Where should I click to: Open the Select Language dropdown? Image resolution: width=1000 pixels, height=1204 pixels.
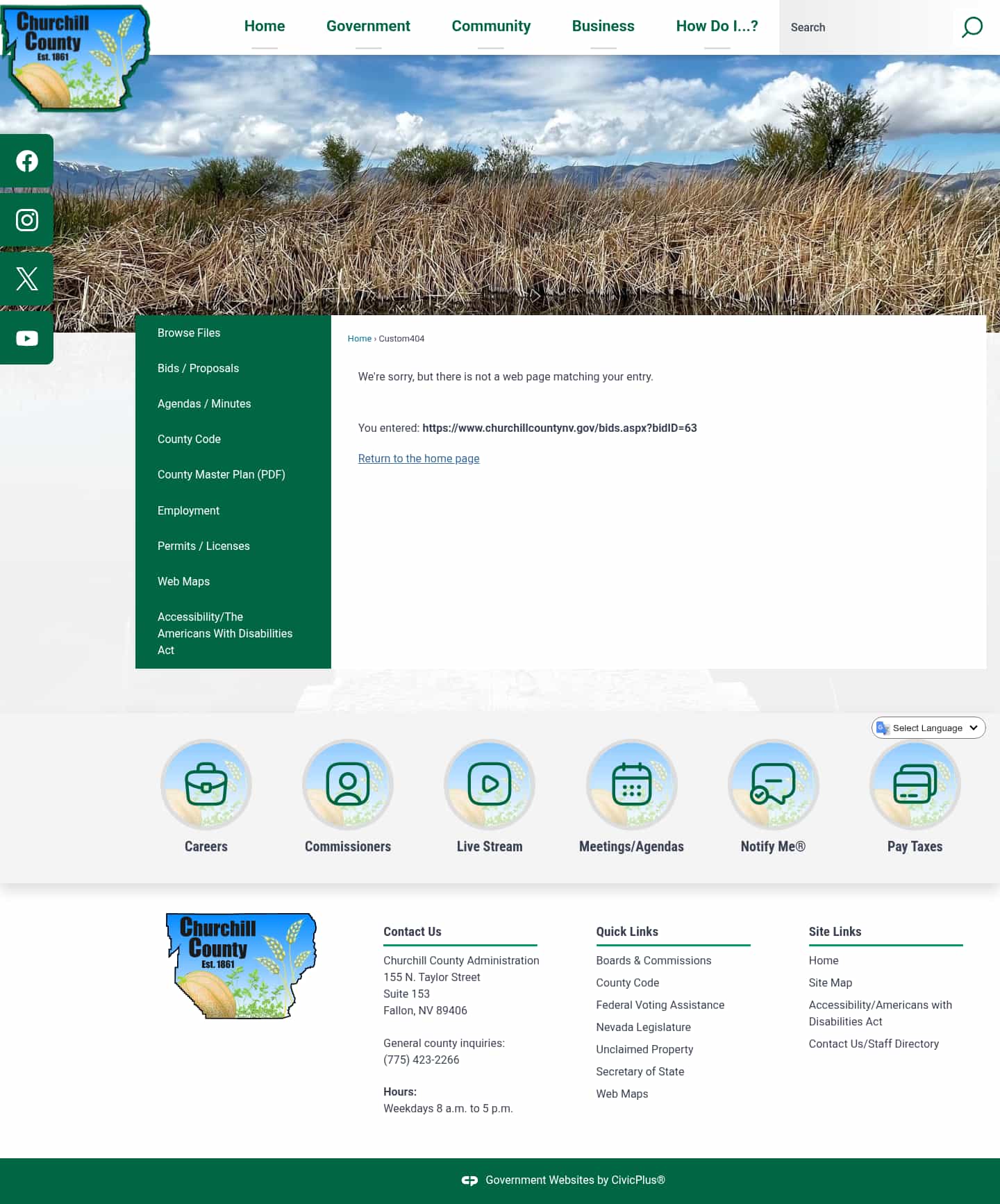(x=928, y=728)
